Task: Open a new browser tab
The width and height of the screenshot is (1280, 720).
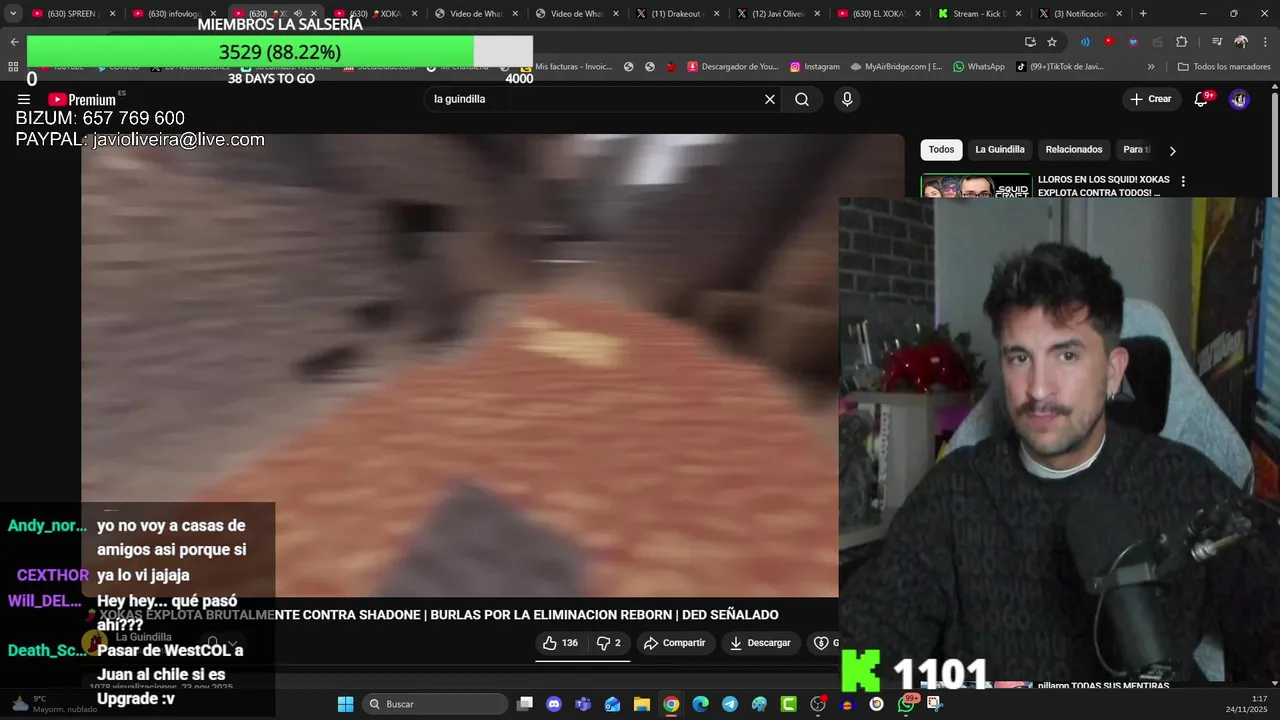Action: (x=1143, y=14)
